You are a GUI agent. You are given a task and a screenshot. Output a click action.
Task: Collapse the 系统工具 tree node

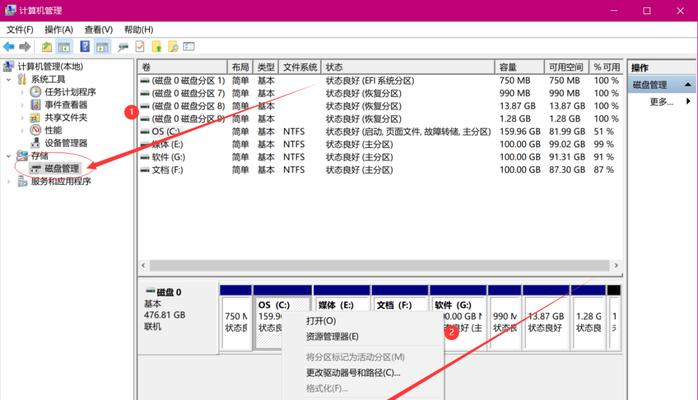(x=8, y=80)
